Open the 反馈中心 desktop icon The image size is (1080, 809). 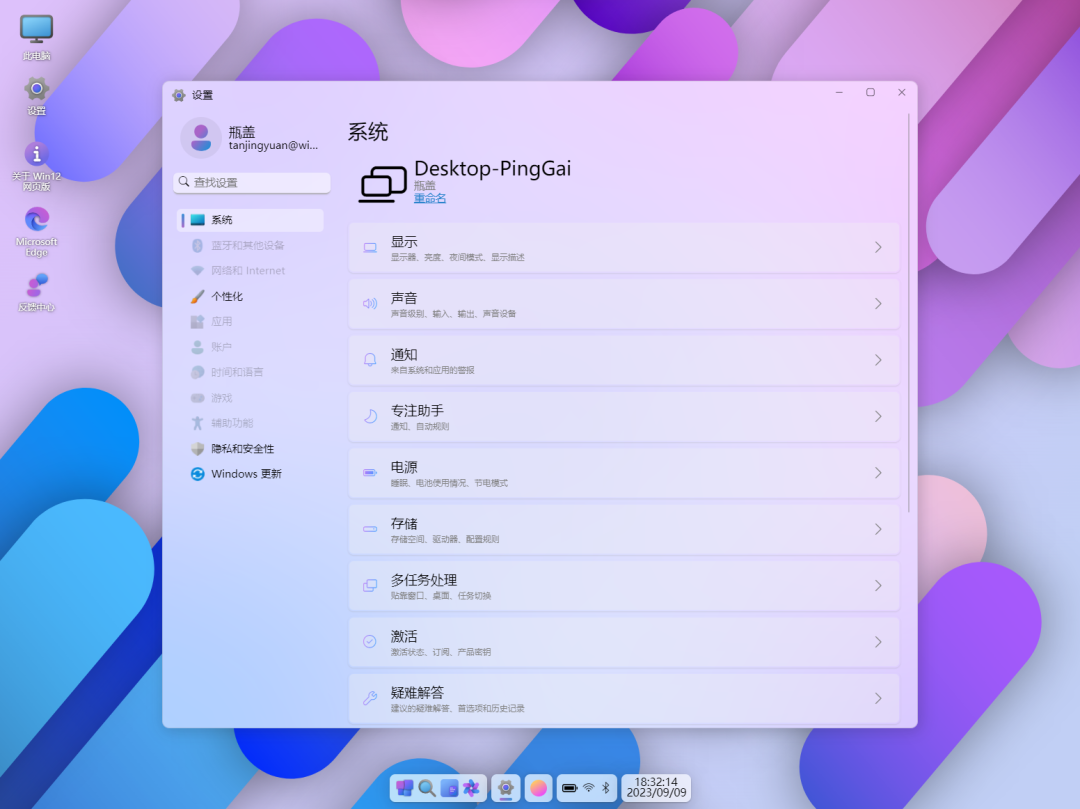(37, 292)
